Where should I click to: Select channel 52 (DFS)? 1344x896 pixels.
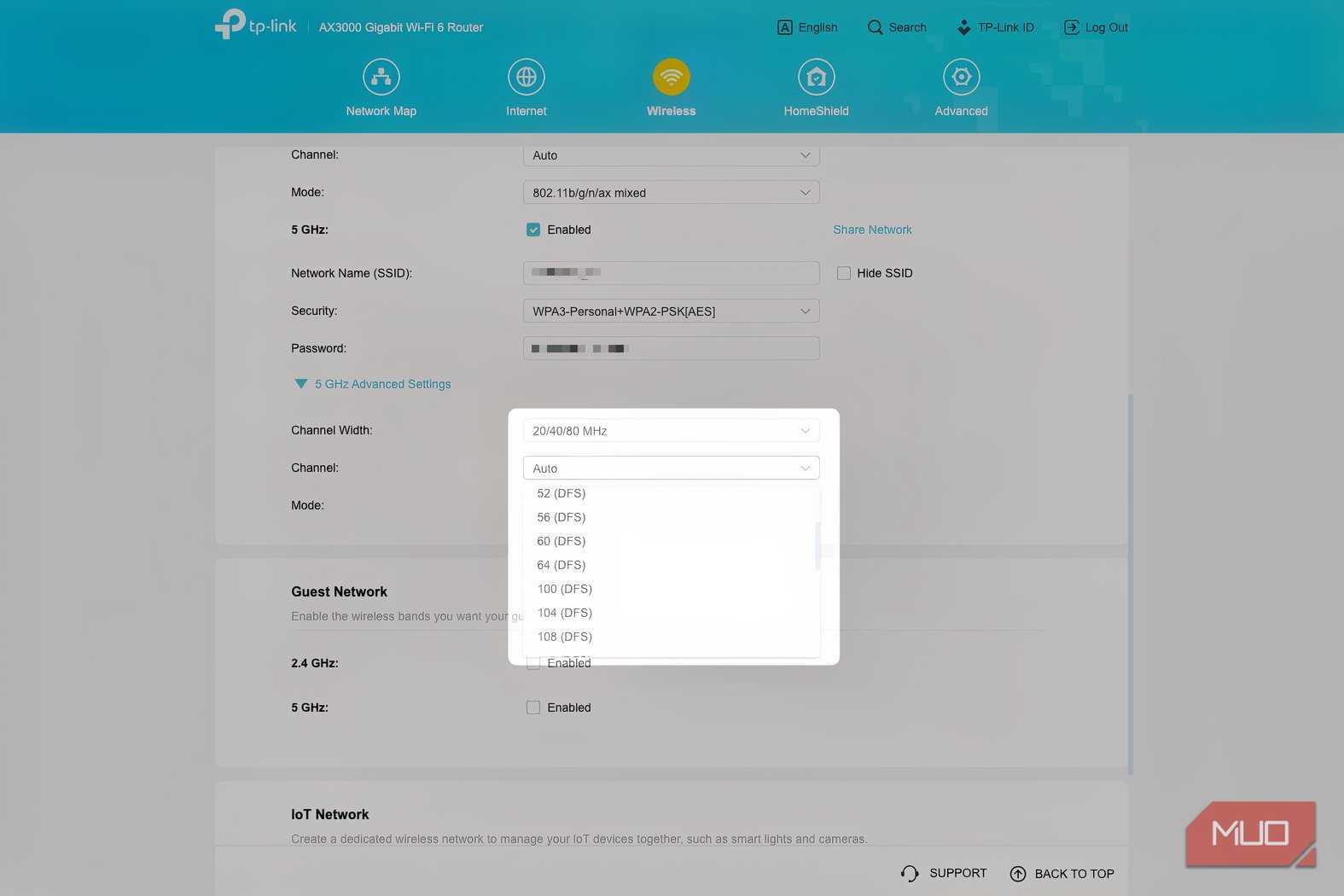pos(670,493)
